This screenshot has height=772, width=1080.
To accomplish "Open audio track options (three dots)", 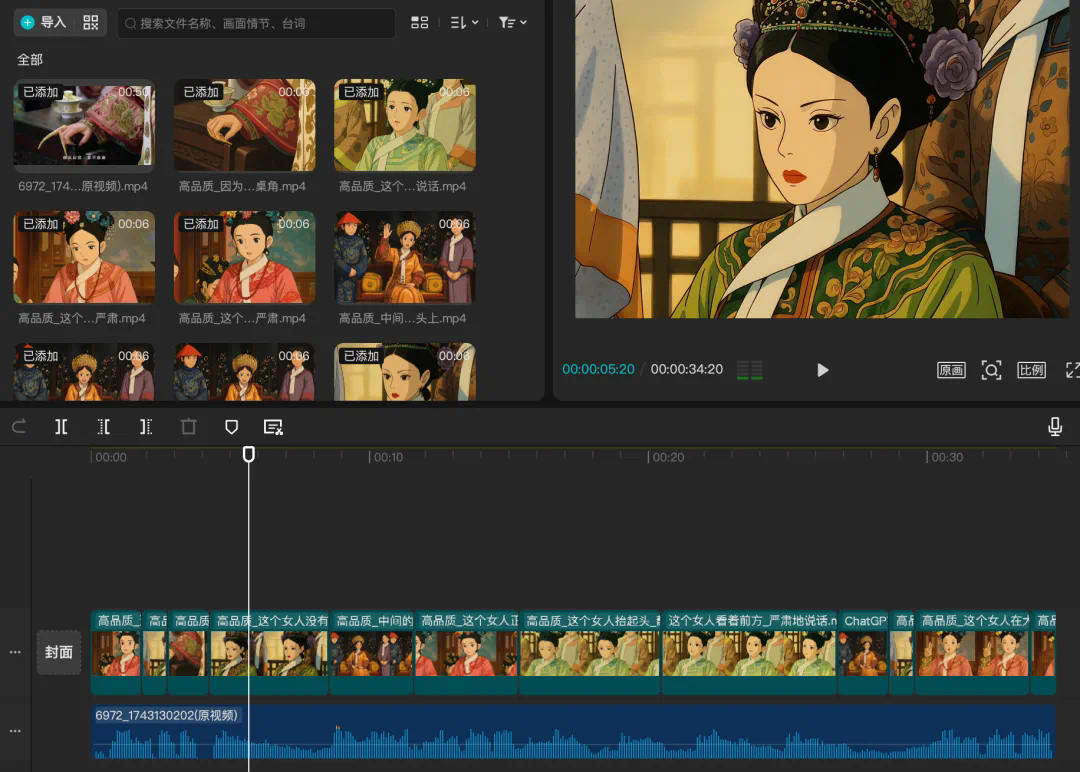I will (x=15, y=731).
